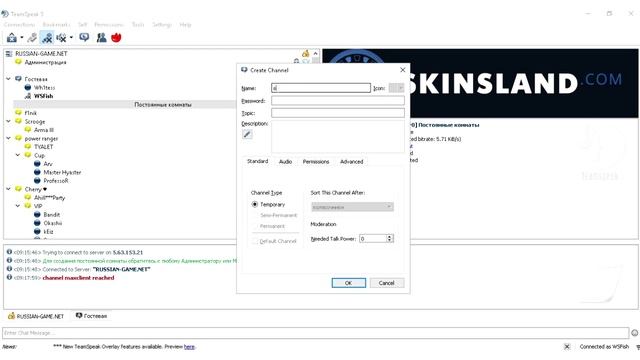Click the Master Hyaster user icon
The height and width of the screenshot is (360, 640).
click(x=37, y=172)
